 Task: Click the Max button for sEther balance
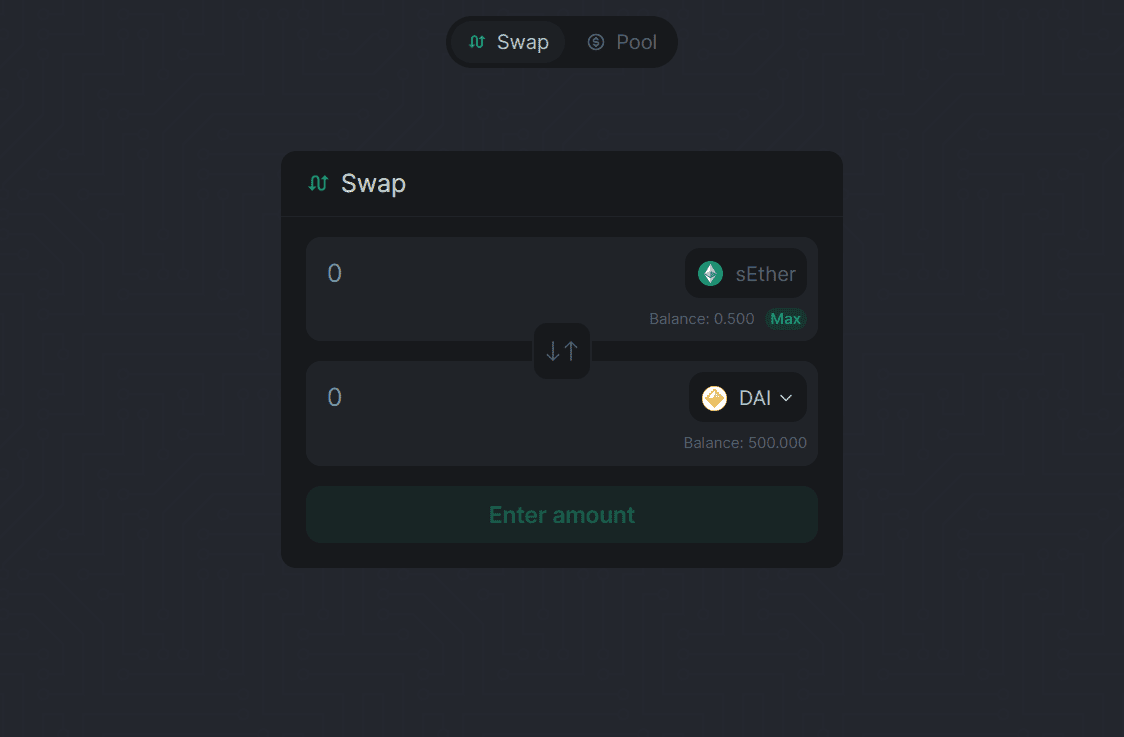tap(786, 318)
